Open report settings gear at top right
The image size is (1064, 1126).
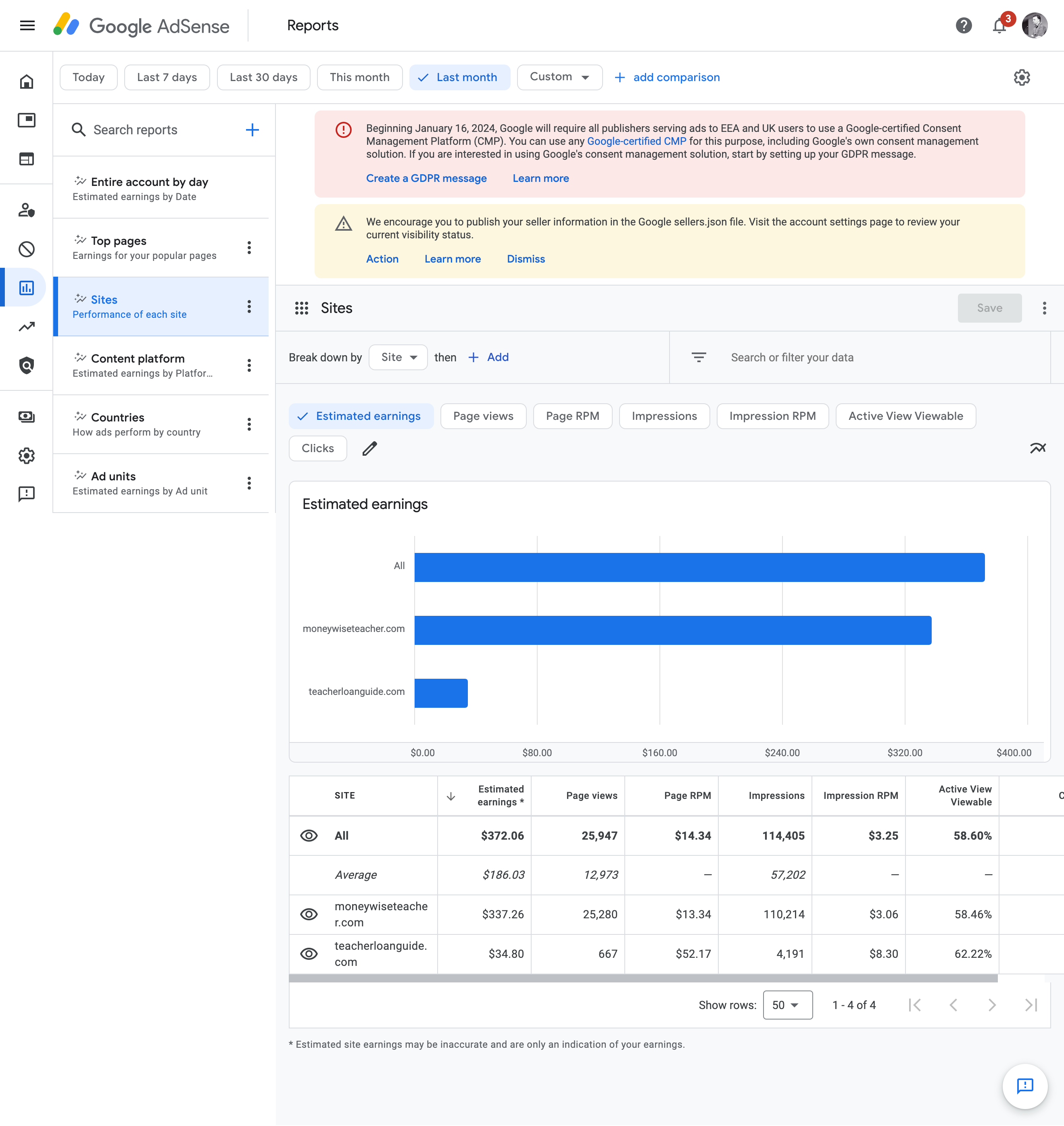(x=1022, y=77)
